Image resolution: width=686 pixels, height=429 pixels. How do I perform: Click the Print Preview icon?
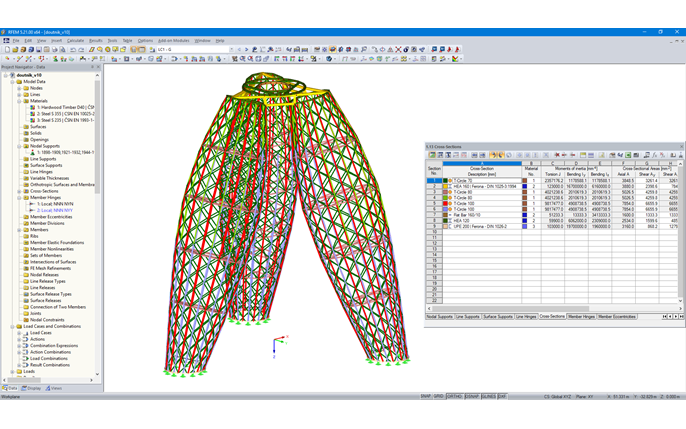pos(63,49)
